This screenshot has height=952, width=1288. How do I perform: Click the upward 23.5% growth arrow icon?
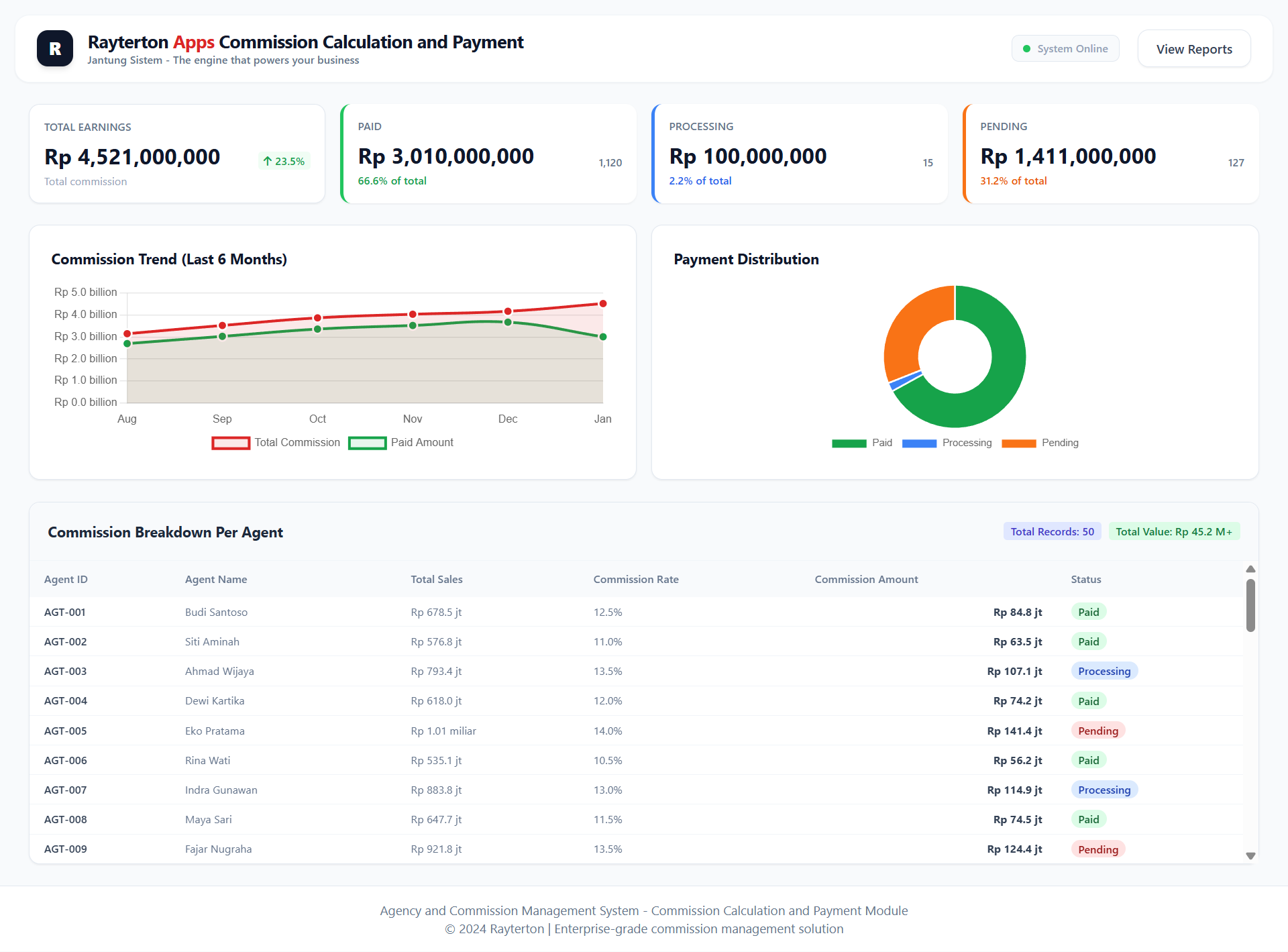[267, 161]
